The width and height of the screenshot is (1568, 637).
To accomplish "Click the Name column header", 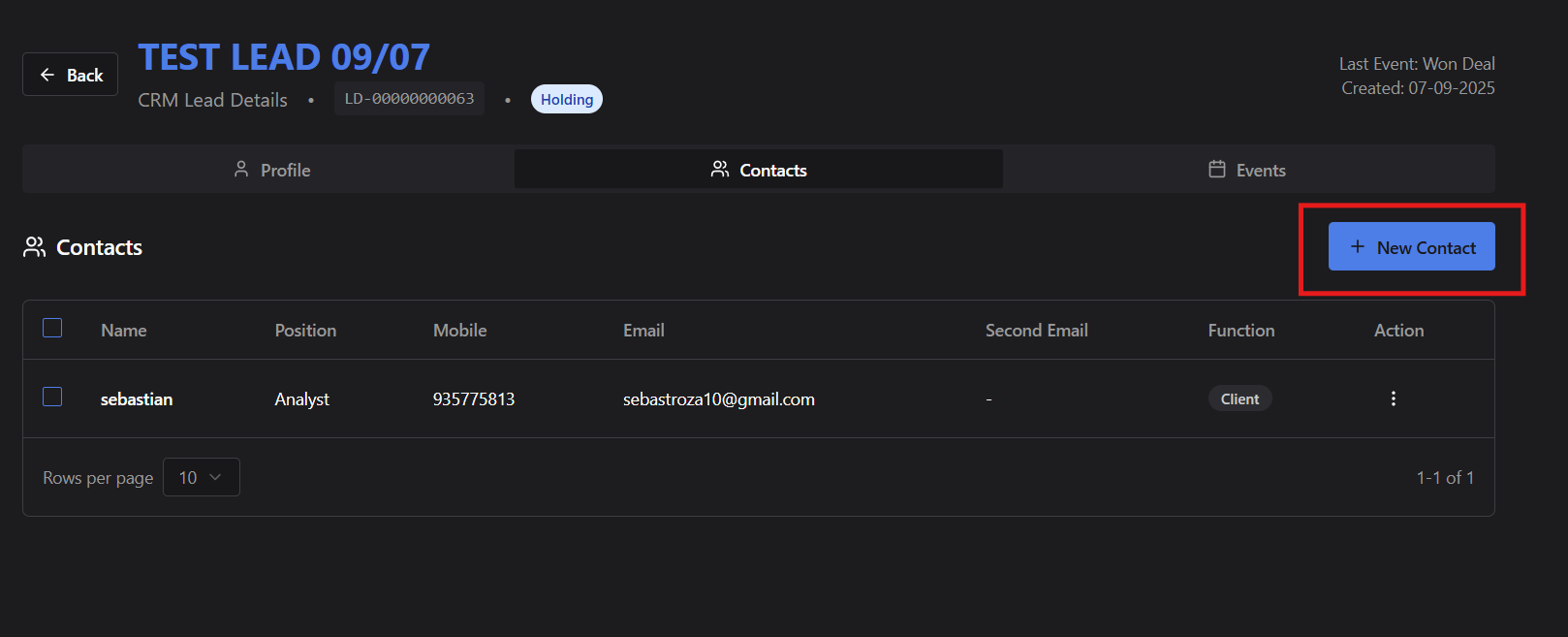I will tap(124, 331).
